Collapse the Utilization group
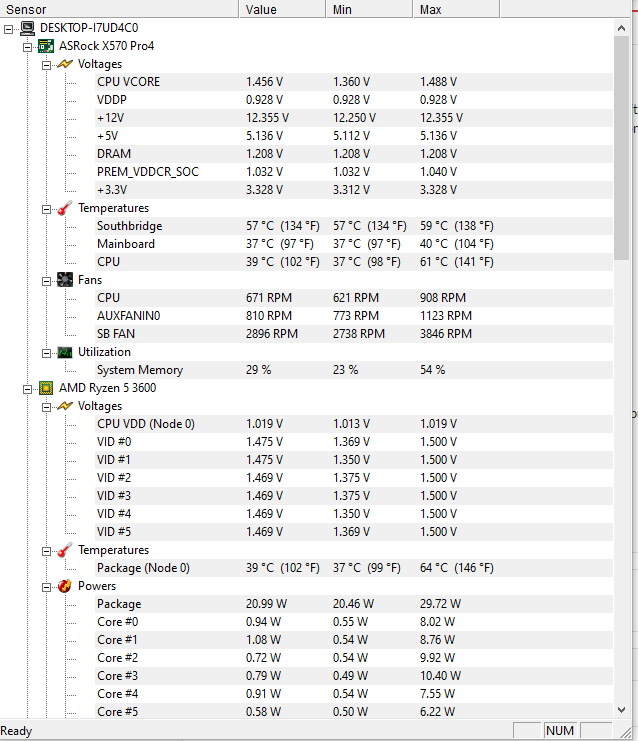Viewport: 638px width, 741px height. 46,353
